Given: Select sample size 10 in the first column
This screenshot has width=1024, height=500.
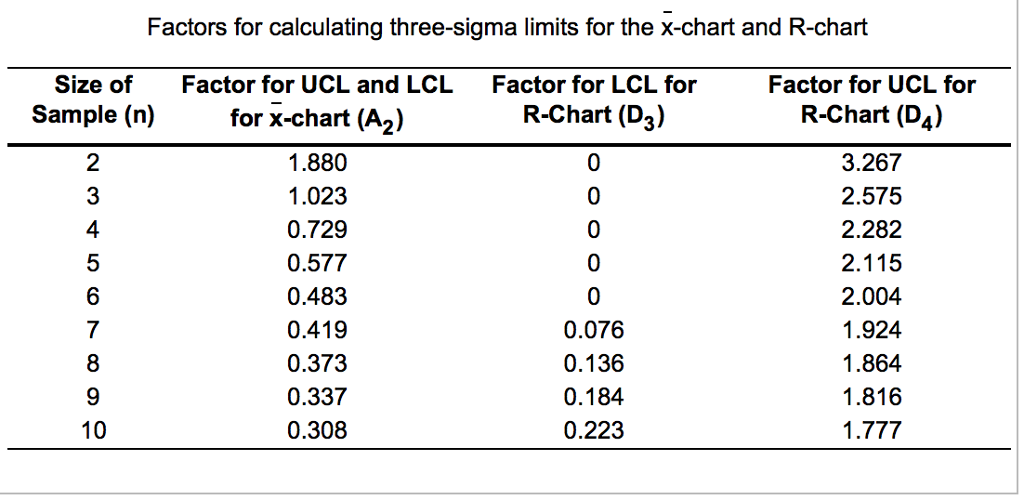Looking at the screenshot, I should click(93, 430).
